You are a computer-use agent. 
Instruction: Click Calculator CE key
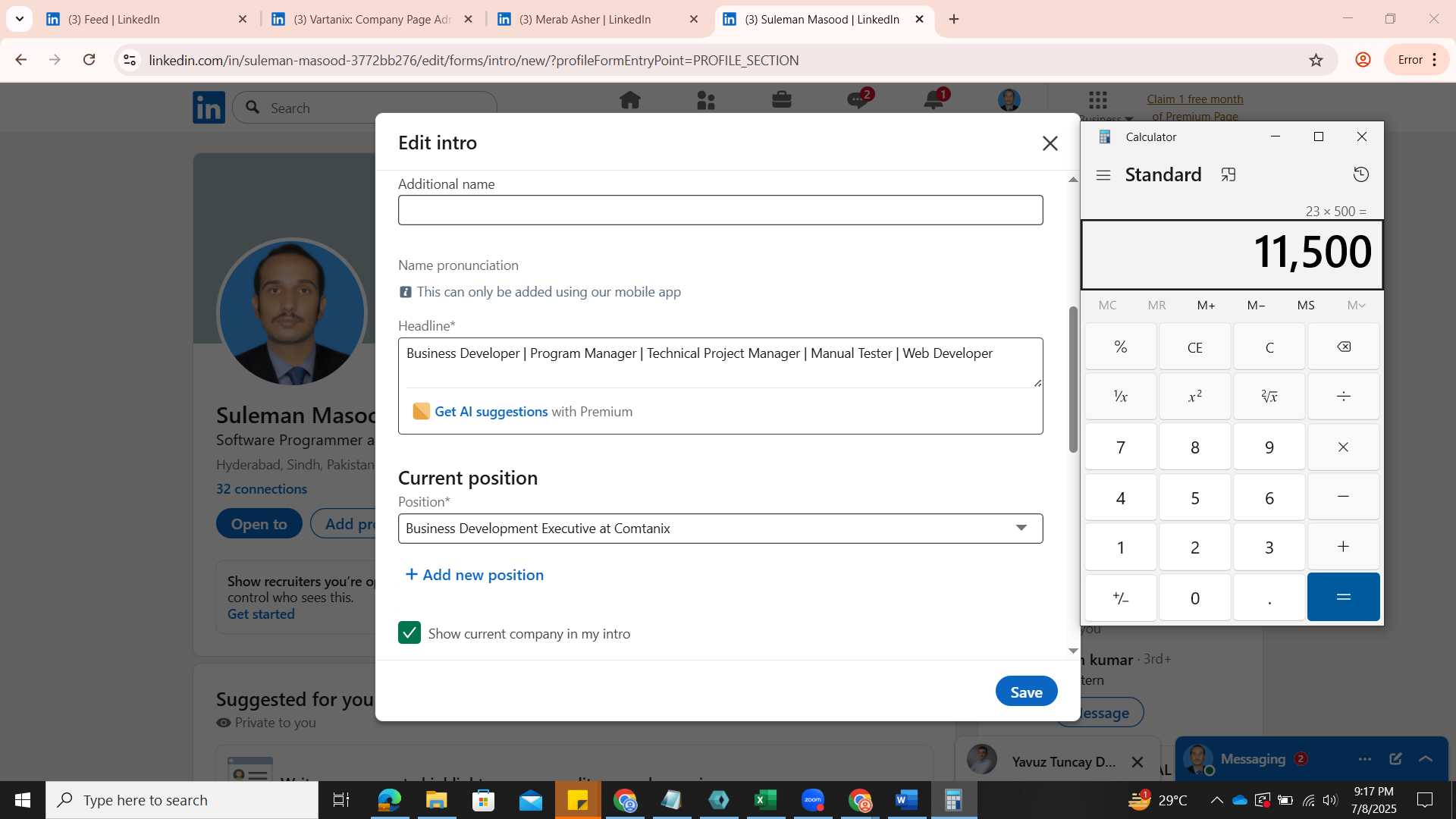[1194, 347]
